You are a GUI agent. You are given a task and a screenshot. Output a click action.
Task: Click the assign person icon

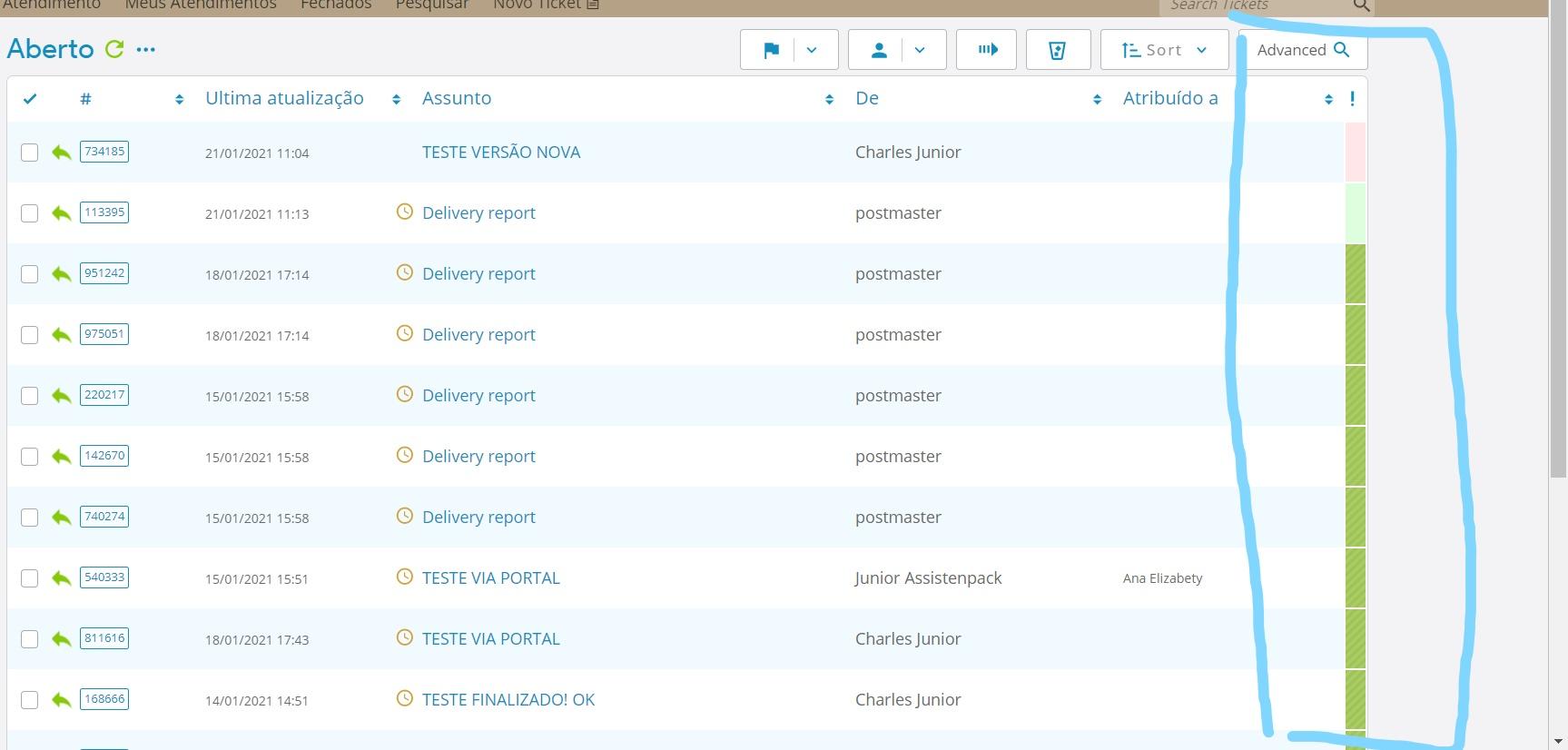[878, 50]
